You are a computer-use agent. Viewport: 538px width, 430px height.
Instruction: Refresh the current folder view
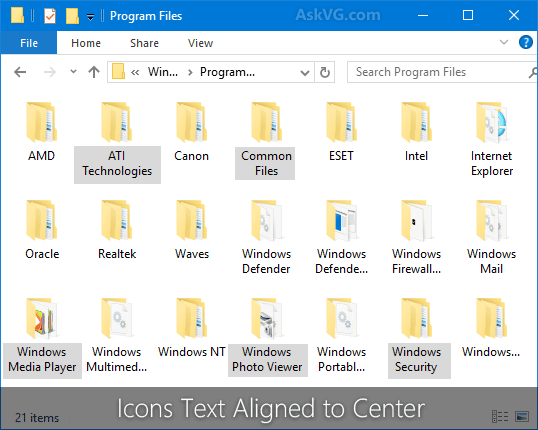(325, 72)
